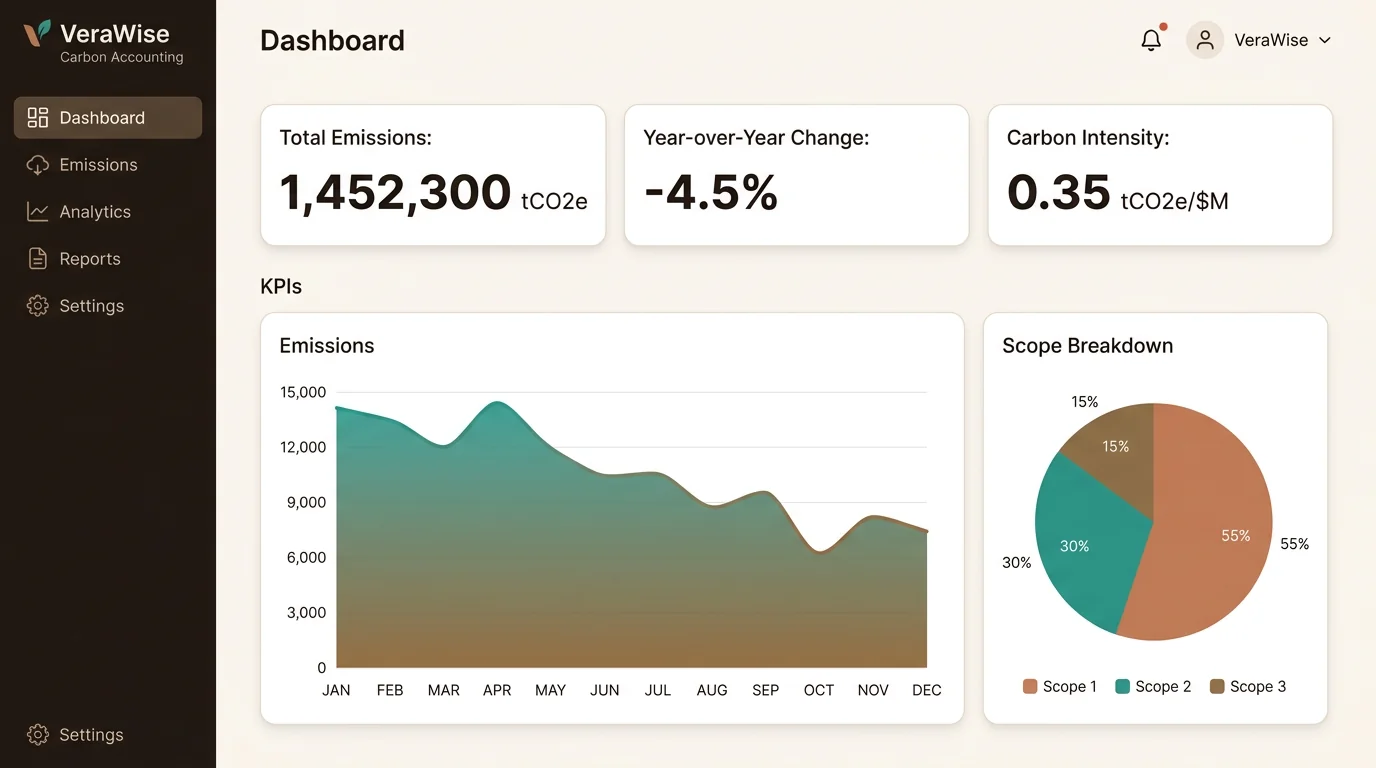The width and height of the screenshot is (1376, 768).
Task: Click the user avatar icon
Action: (1205, 40)
